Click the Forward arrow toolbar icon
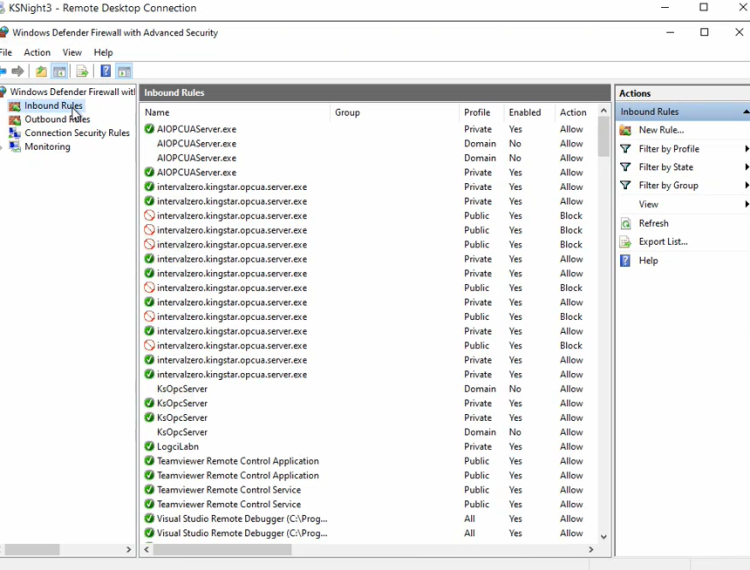This screenshot has width=750, height=570. (x=18, y=72)
